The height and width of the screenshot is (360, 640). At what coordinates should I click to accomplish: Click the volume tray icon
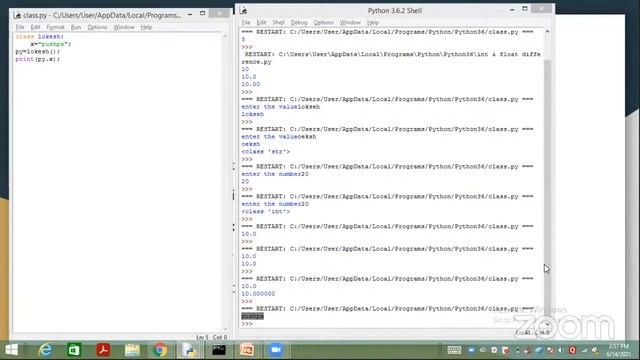(x=560, y=350)
